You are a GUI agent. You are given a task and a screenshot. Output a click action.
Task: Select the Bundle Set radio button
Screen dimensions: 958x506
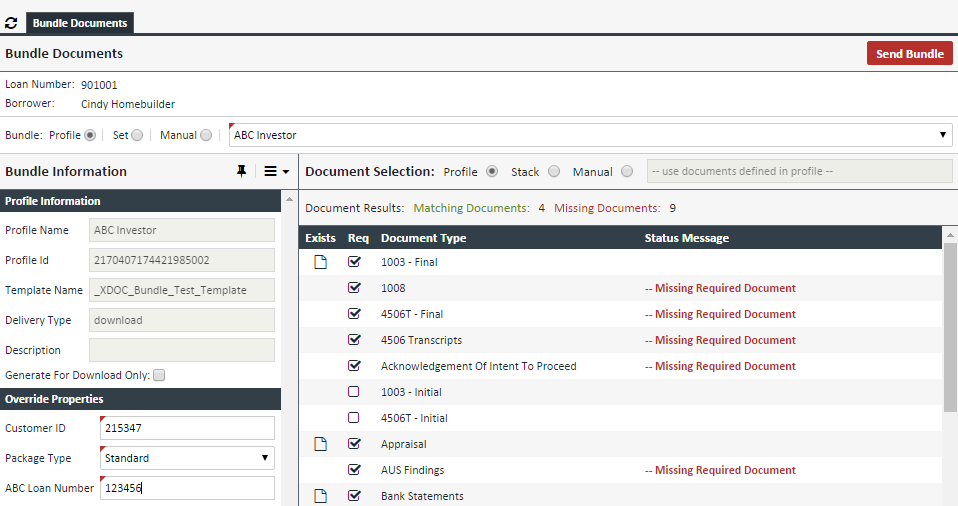137,135
